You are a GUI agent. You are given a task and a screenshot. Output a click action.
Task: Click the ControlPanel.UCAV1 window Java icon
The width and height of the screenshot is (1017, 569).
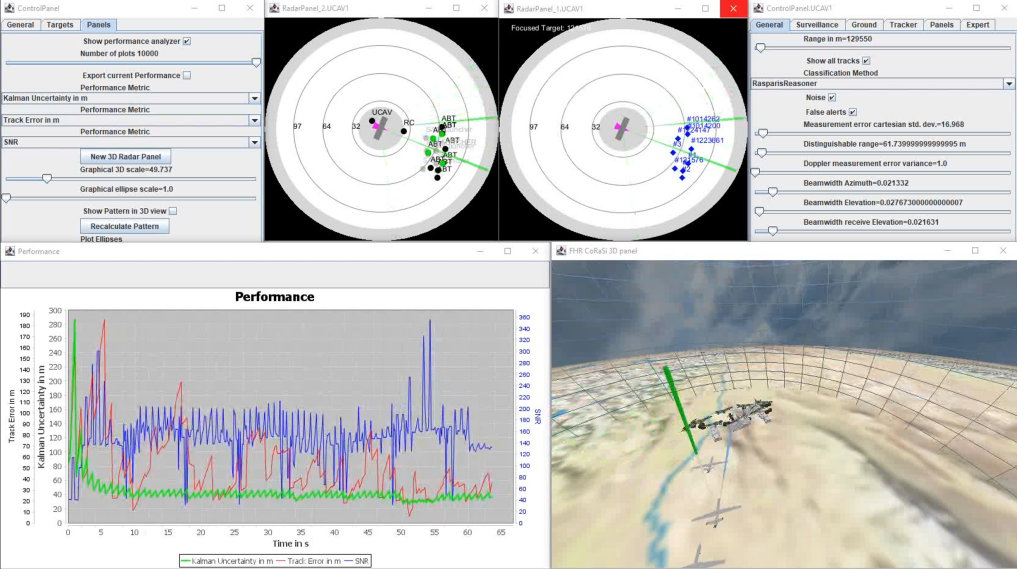758,8
